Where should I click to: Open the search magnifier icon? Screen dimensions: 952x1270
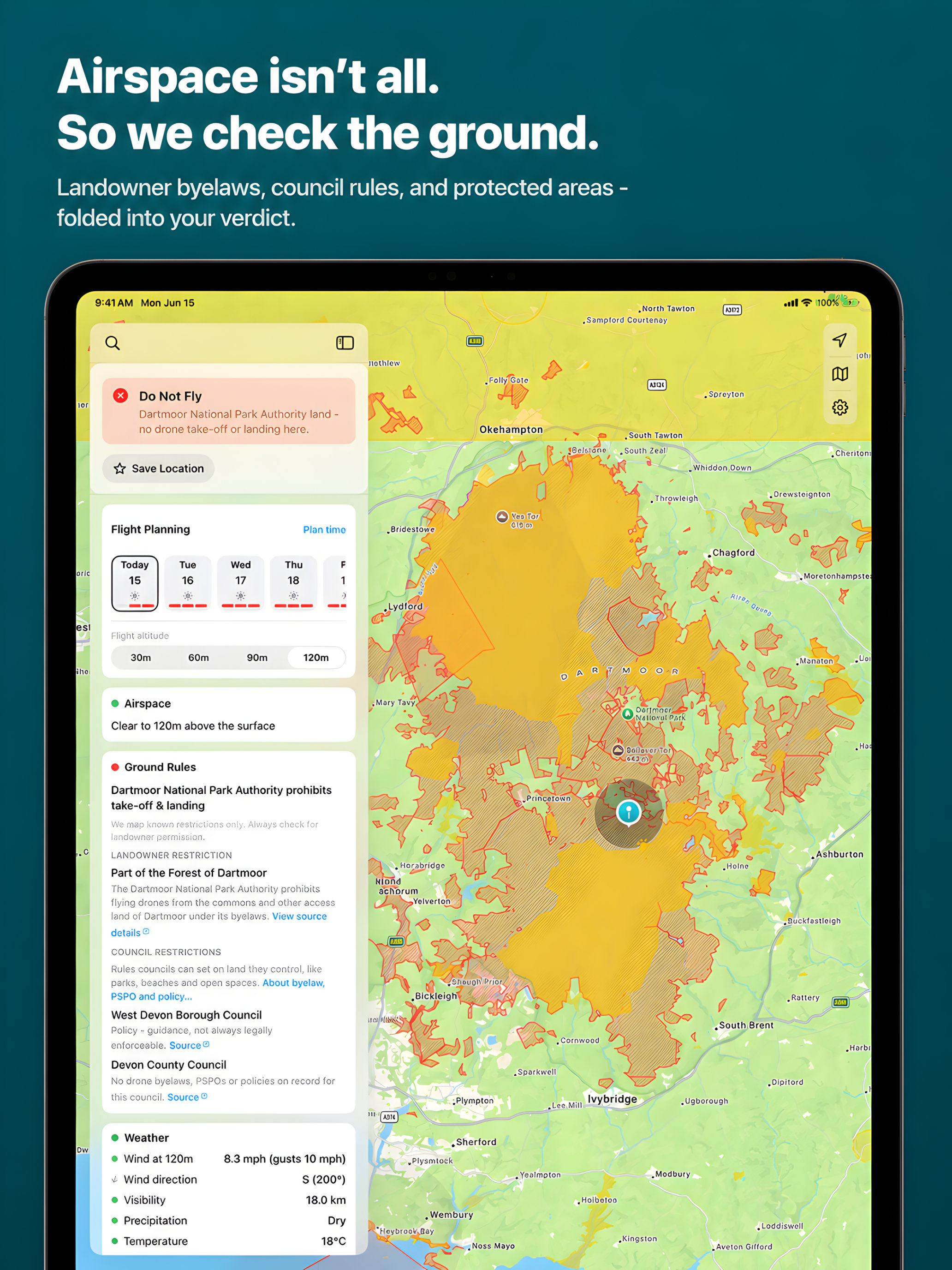113,343
